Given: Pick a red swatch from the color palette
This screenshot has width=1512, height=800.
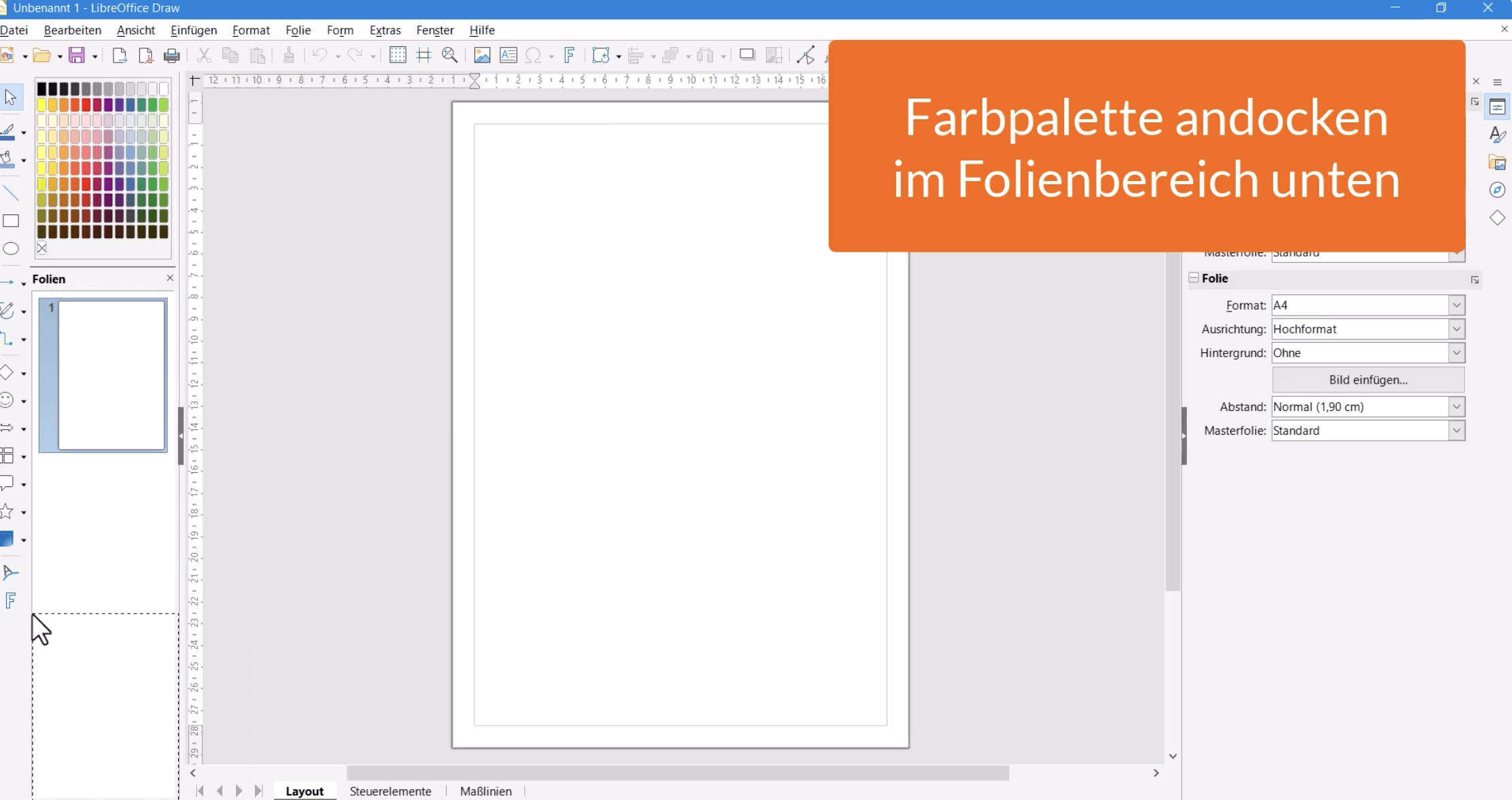Looking at the screenshot, I should click(x=86, y=105).
